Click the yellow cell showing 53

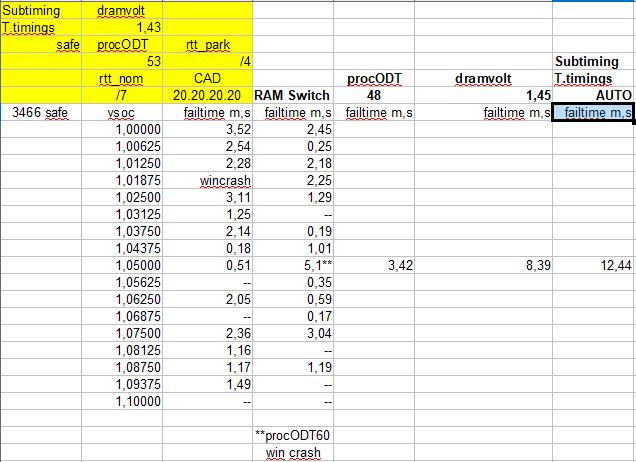[x=122, y=61]
